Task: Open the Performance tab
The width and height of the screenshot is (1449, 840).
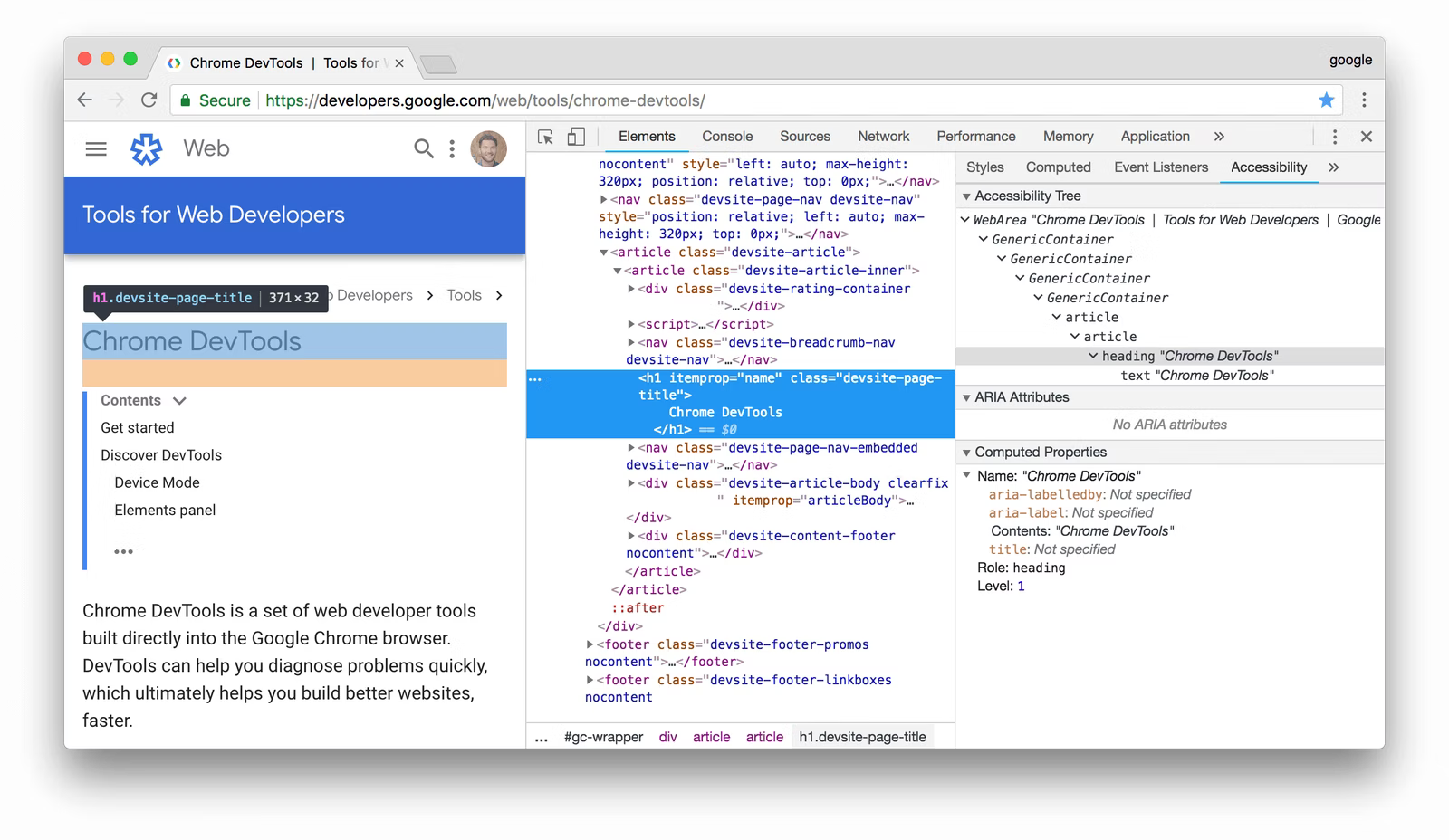Action: [x=976, y=137]
